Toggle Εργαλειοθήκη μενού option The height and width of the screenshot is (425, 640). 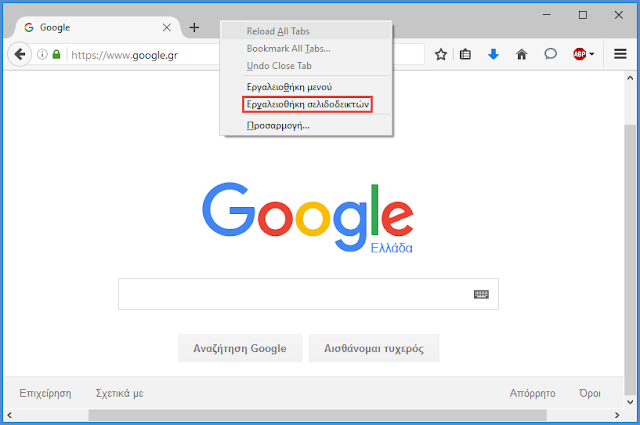pos(307,87)
